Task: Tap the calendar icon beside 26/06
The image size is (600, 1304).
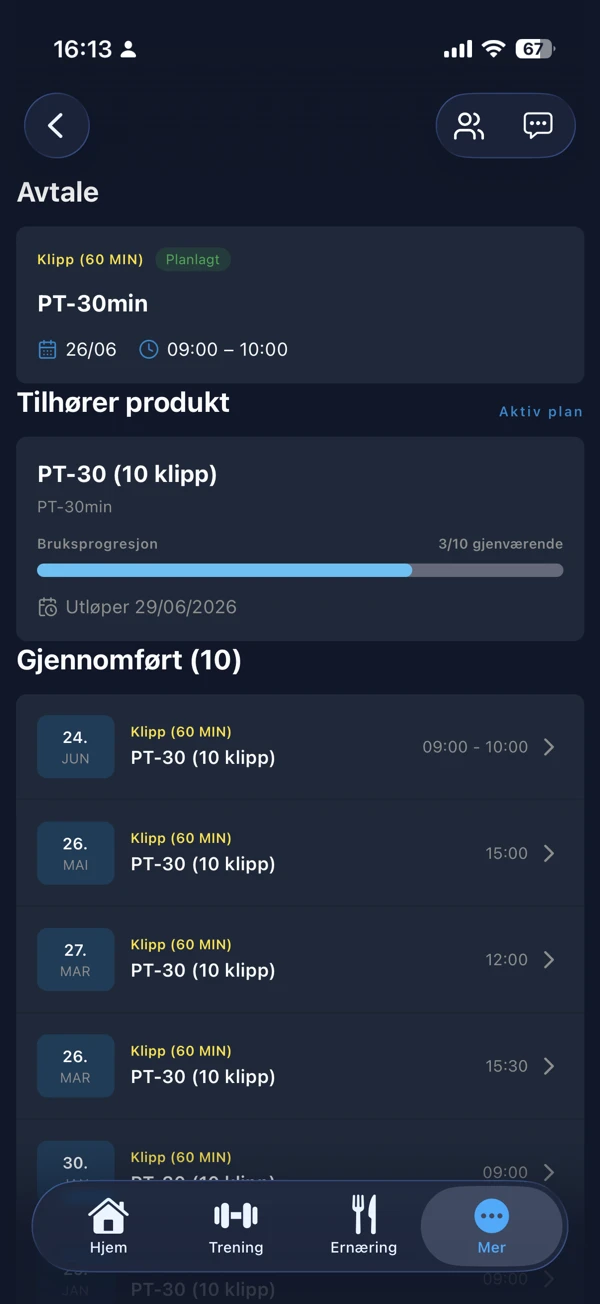Action: pyautogui.click(x=47, y=349)
